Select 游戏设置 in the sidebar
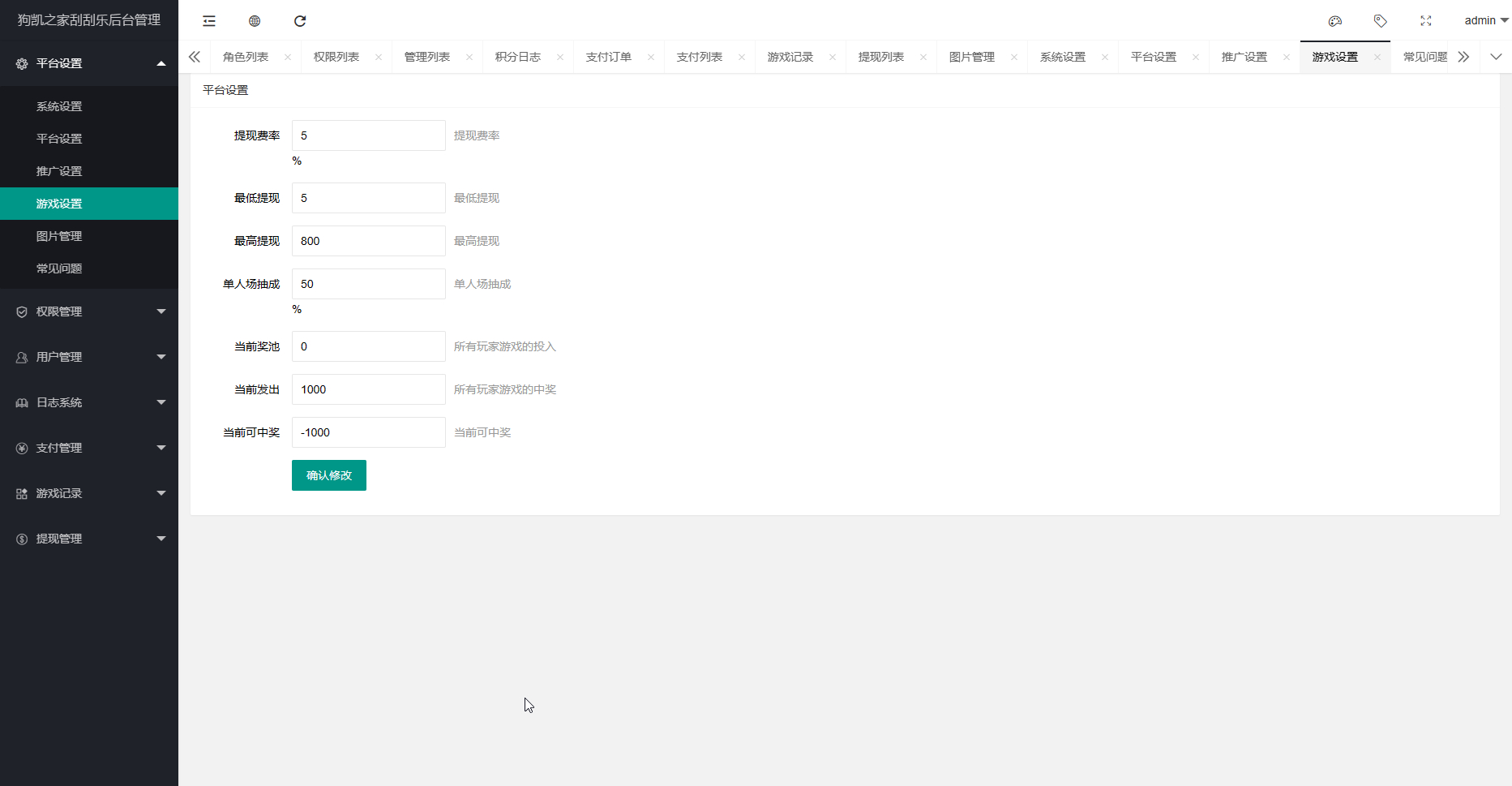Screen dimensions: 1512x786 coord(89,204)
